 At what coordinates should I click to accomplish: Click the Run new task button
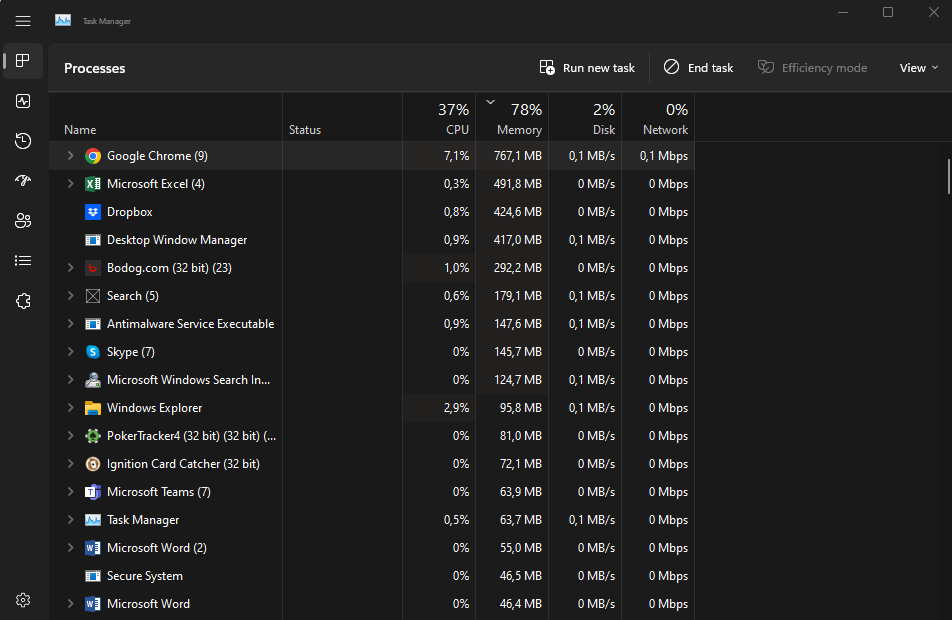tap(587, 68)
